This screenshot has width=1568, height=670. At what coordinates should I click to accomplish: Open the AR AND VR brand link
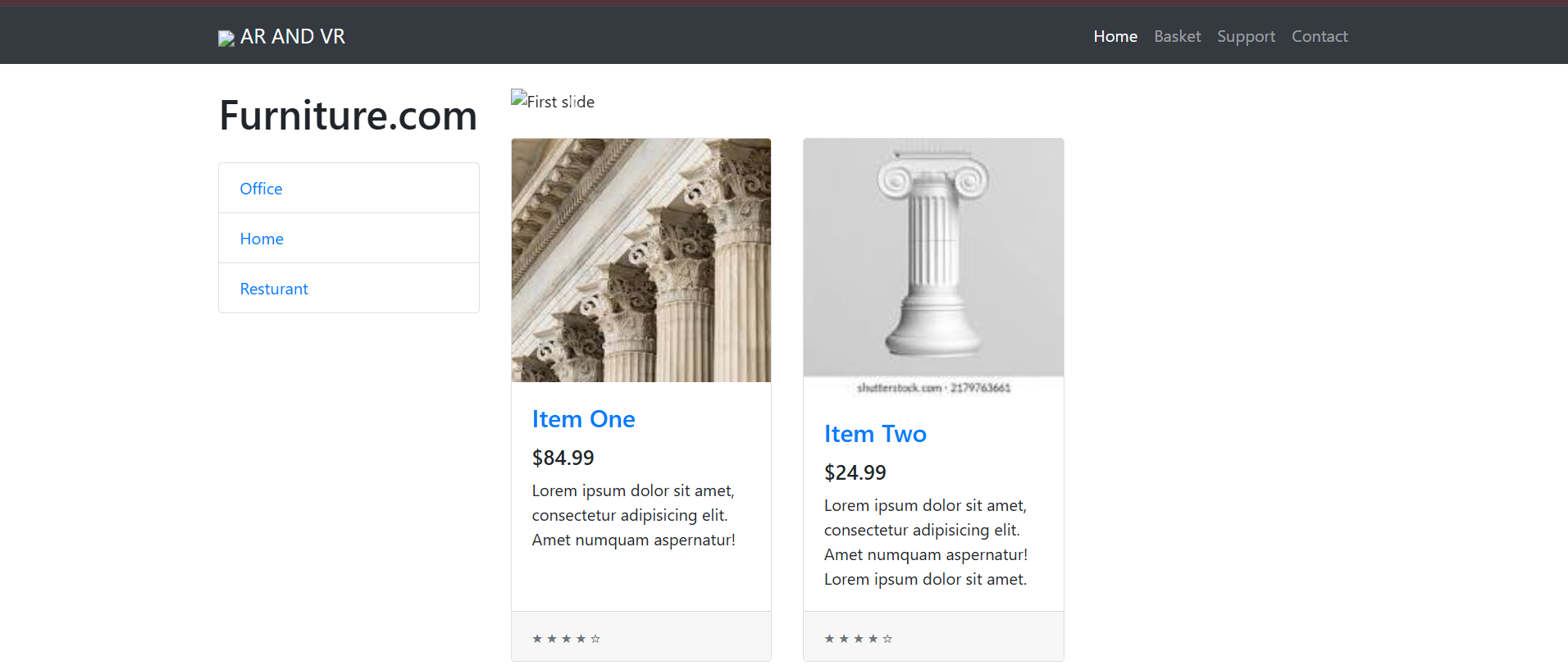281,37
